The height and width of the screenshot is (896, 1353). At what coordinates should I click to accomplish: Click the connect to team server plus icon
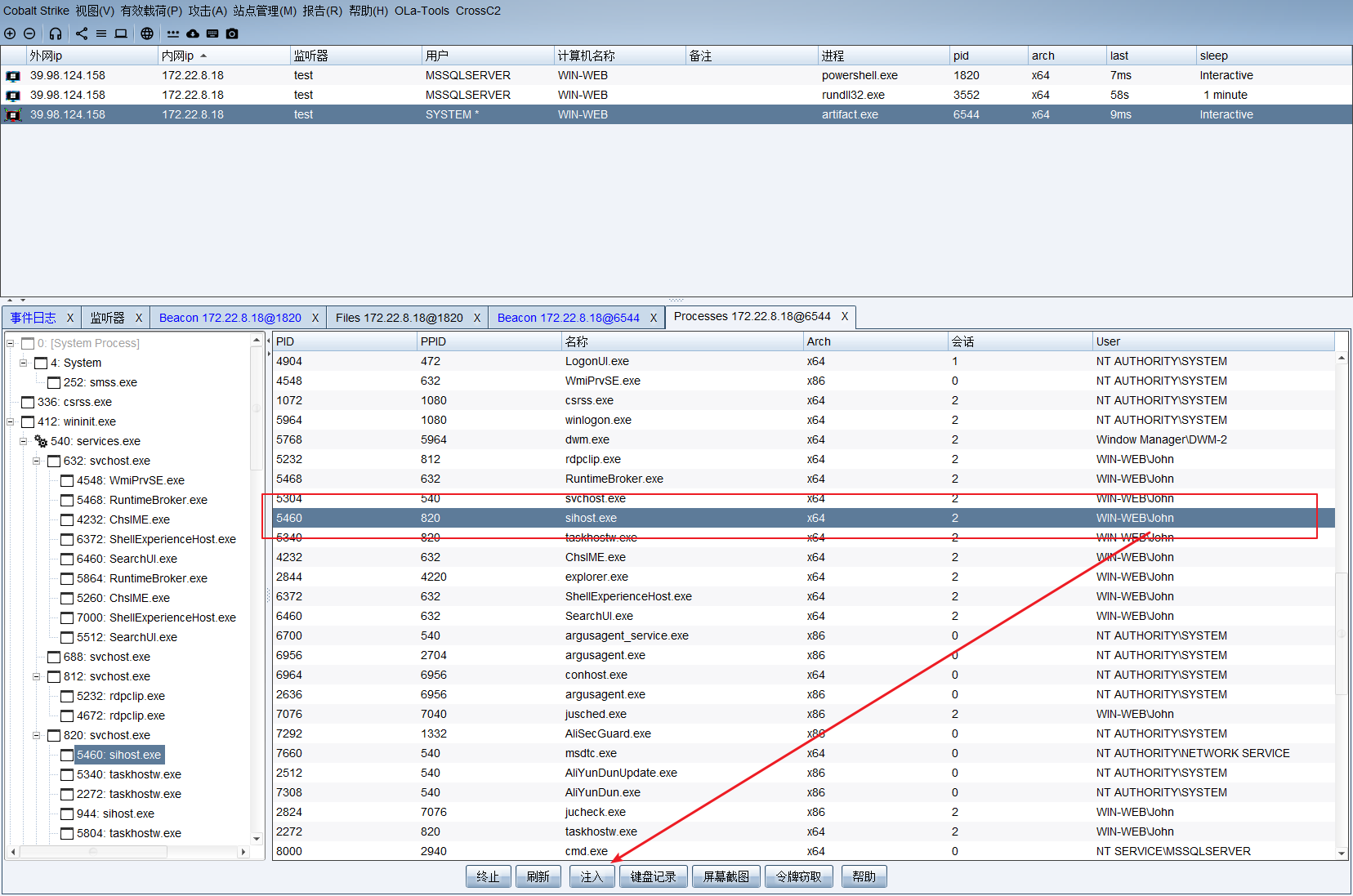point(10,33)
